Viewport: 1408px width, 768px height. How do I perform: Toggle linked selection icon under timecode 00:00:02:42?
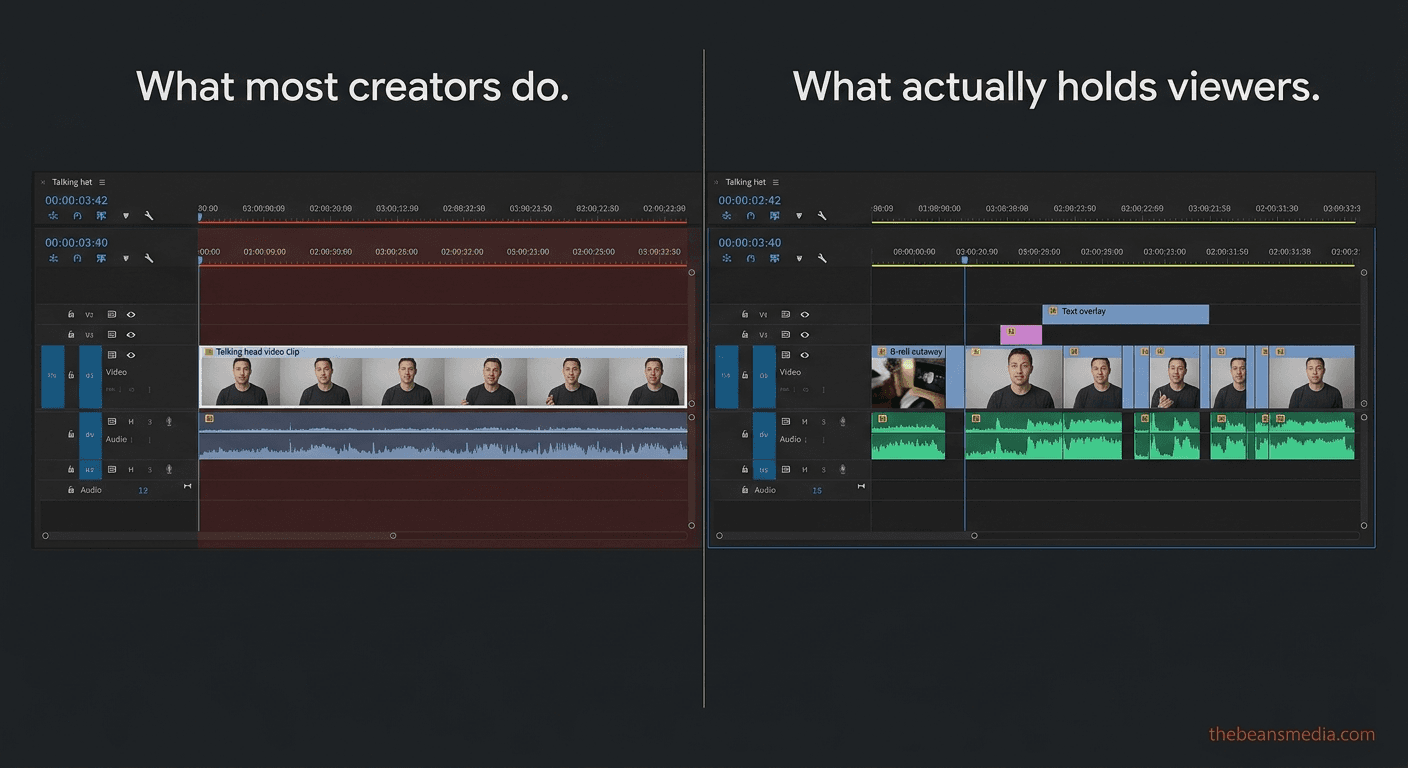tap(751, 216)
